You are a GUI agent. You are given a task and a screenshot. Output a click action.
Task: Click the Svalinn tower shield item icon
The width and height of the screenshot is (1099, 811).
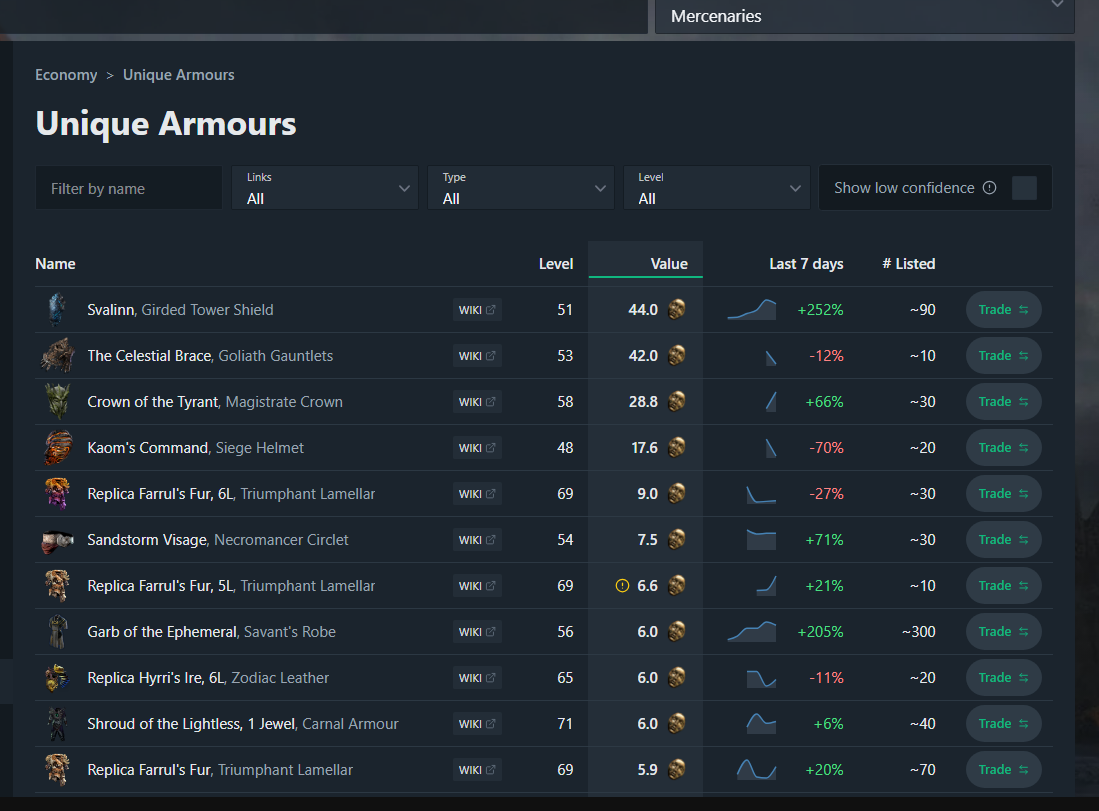click(x=57, y=310)
